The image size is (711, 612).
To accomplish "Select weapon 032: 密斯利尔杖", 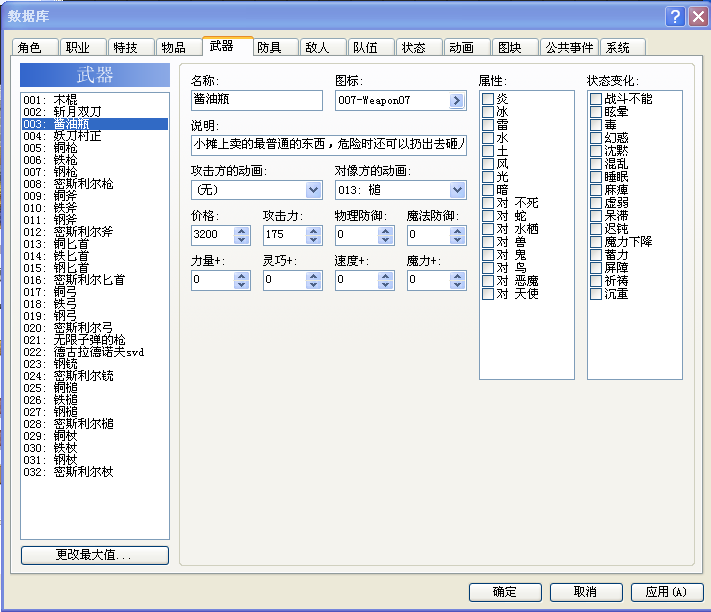I will coord(95,472).
